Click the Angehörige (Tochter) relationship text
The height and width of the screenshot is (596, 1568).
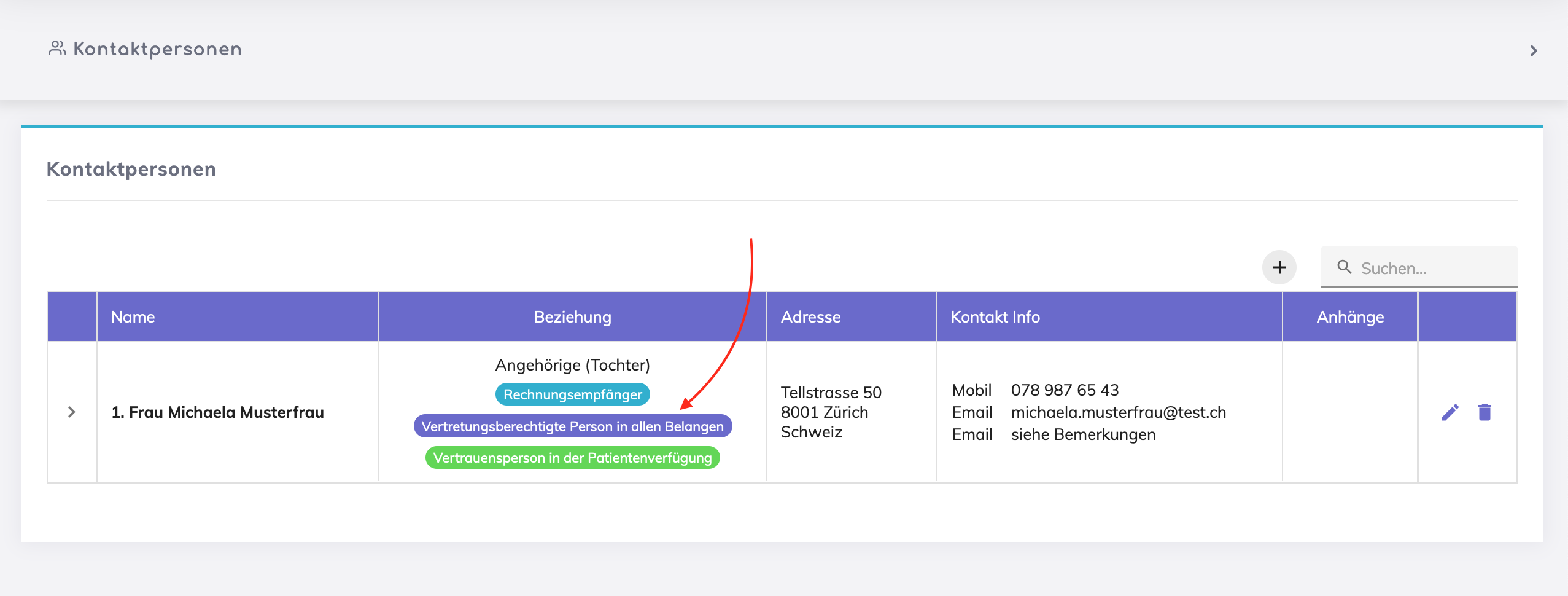tap(572, 365)
